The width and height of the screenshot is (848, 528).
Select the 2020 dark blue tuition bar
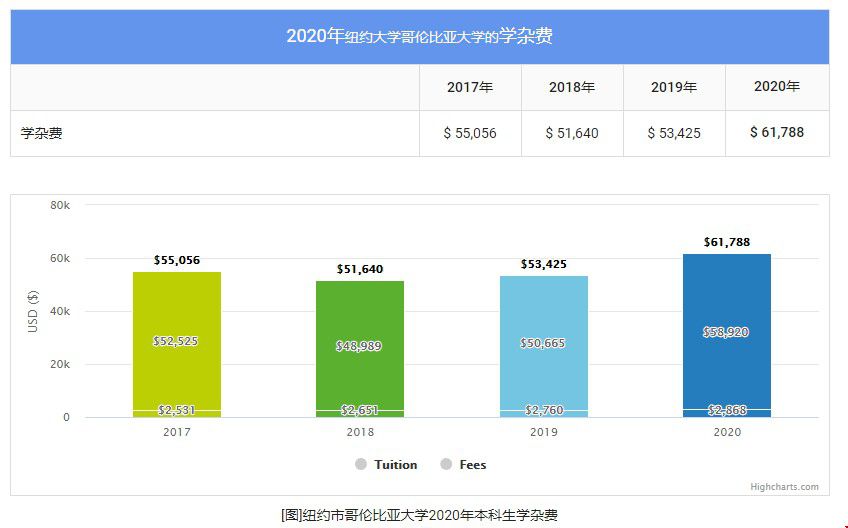pos(727,331)
